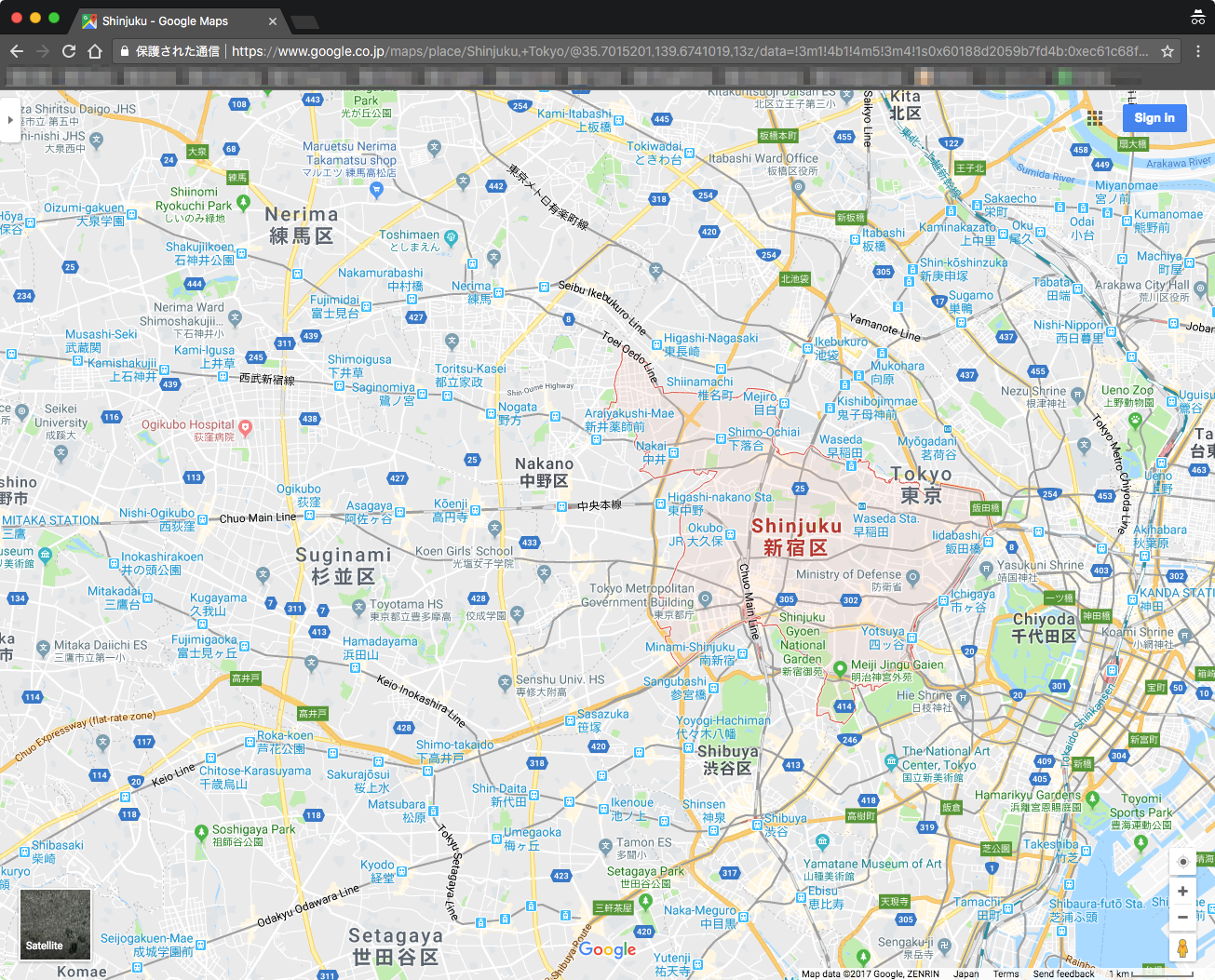Zoom out with the minus button
This screenshot has height=980, width=1215.
click(x=1182, y=917)
